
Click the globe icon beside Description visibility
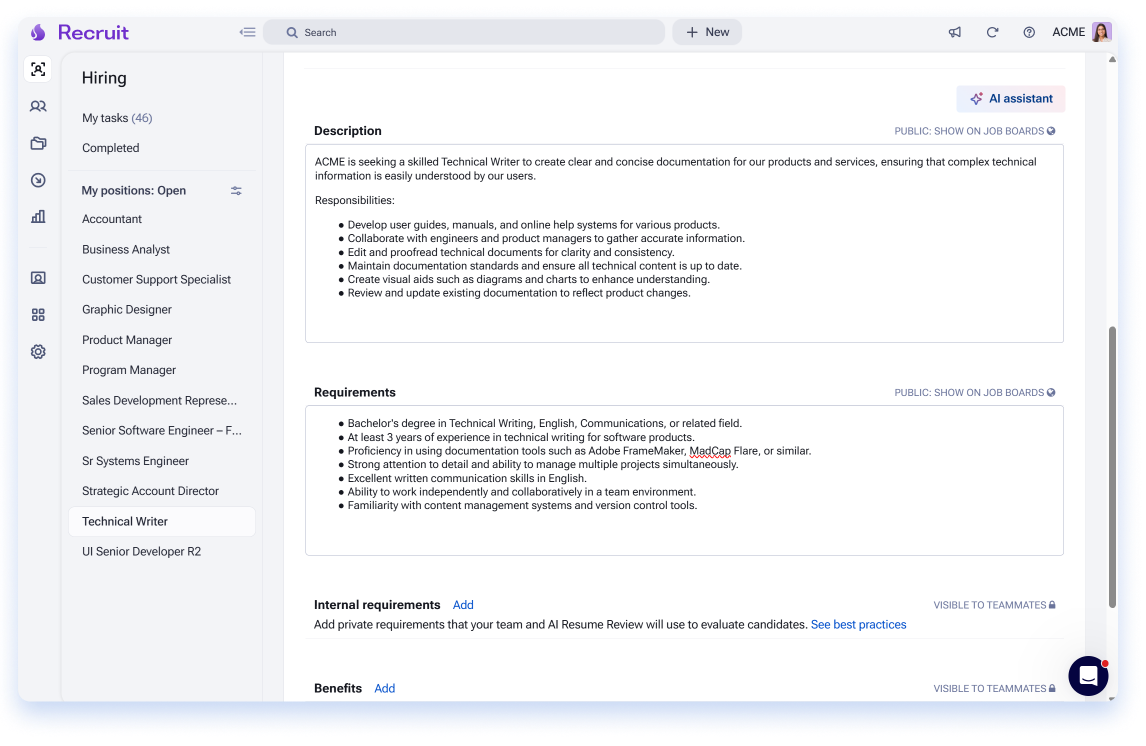tap(1050, 131)
